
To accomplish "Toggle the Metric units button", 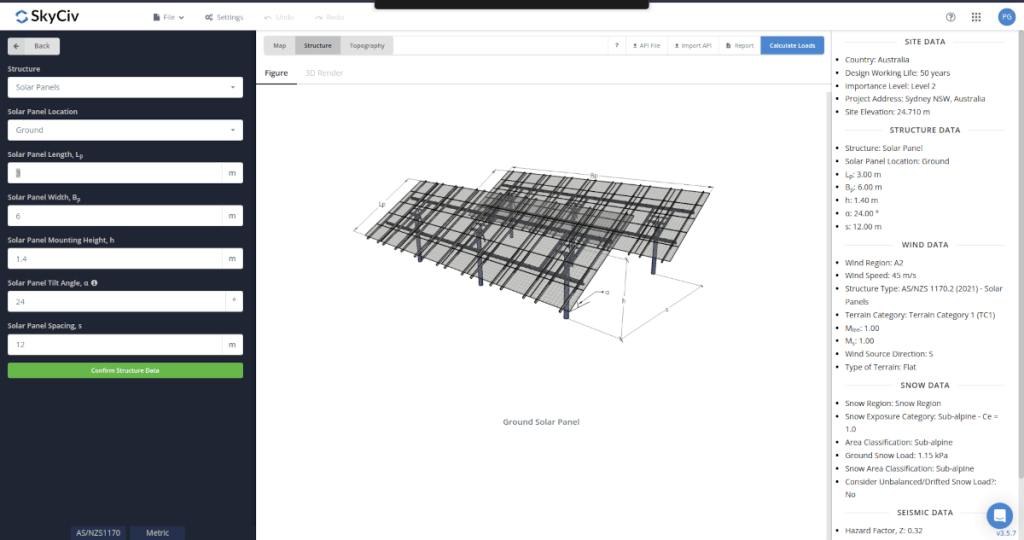I will pos(157,533).
